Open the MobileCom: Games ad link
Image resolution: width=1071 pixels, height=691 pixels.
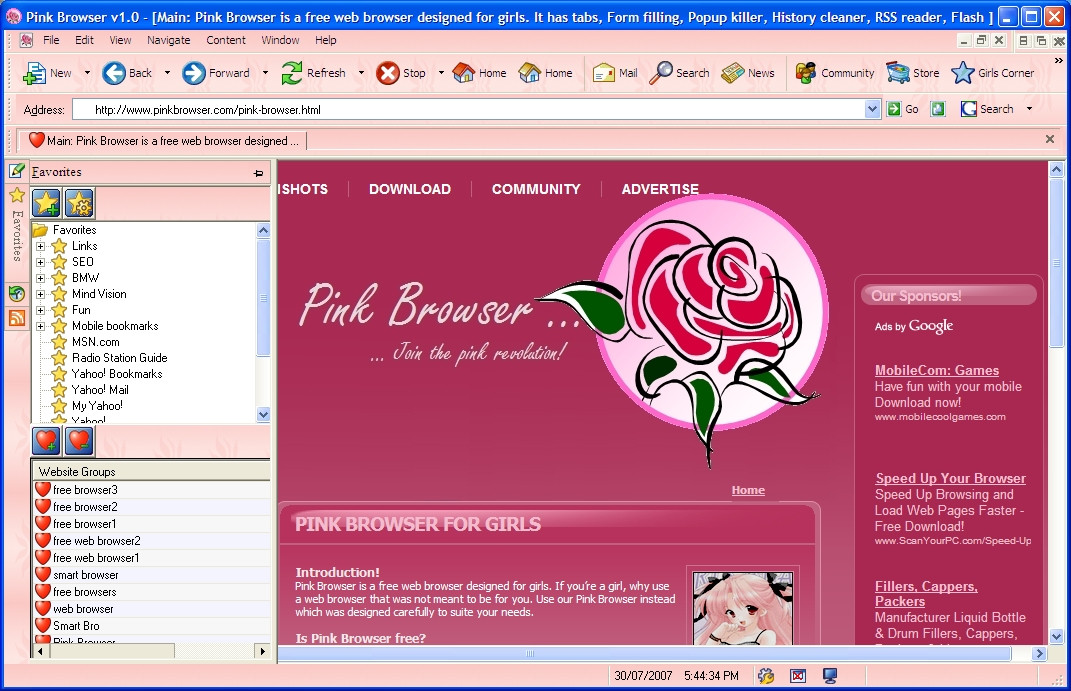937,370
